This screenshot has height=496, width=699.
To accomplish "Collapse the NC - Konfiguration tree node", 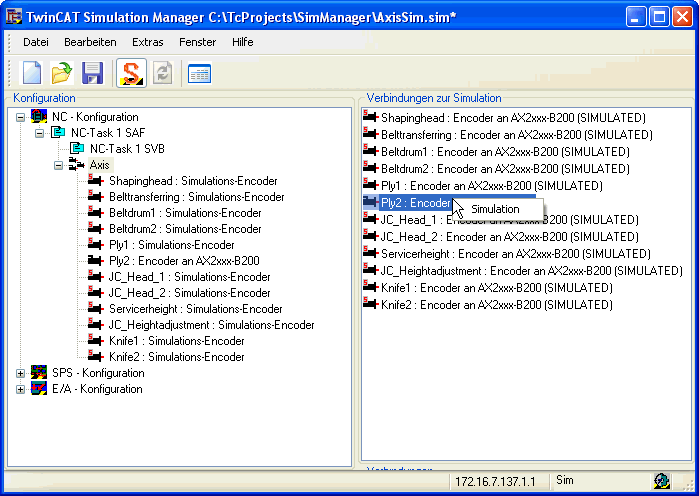I will pyautogui.click(x=20, y=118).
